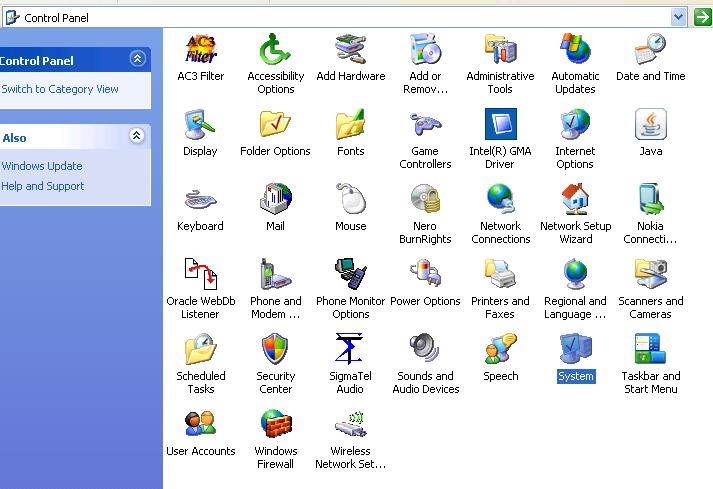
Task: Select Security Center shield icon
Action: pos(275,349)
